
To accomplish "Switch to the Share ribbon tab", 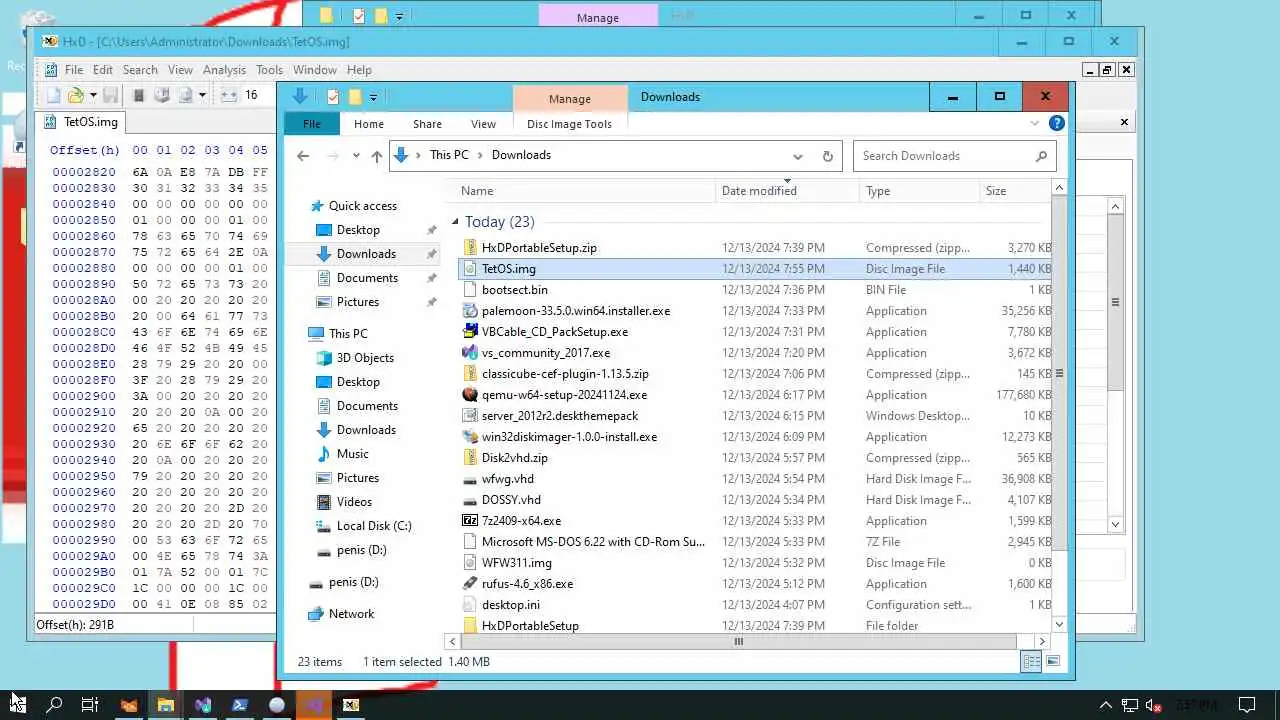I will click(427, 124).
